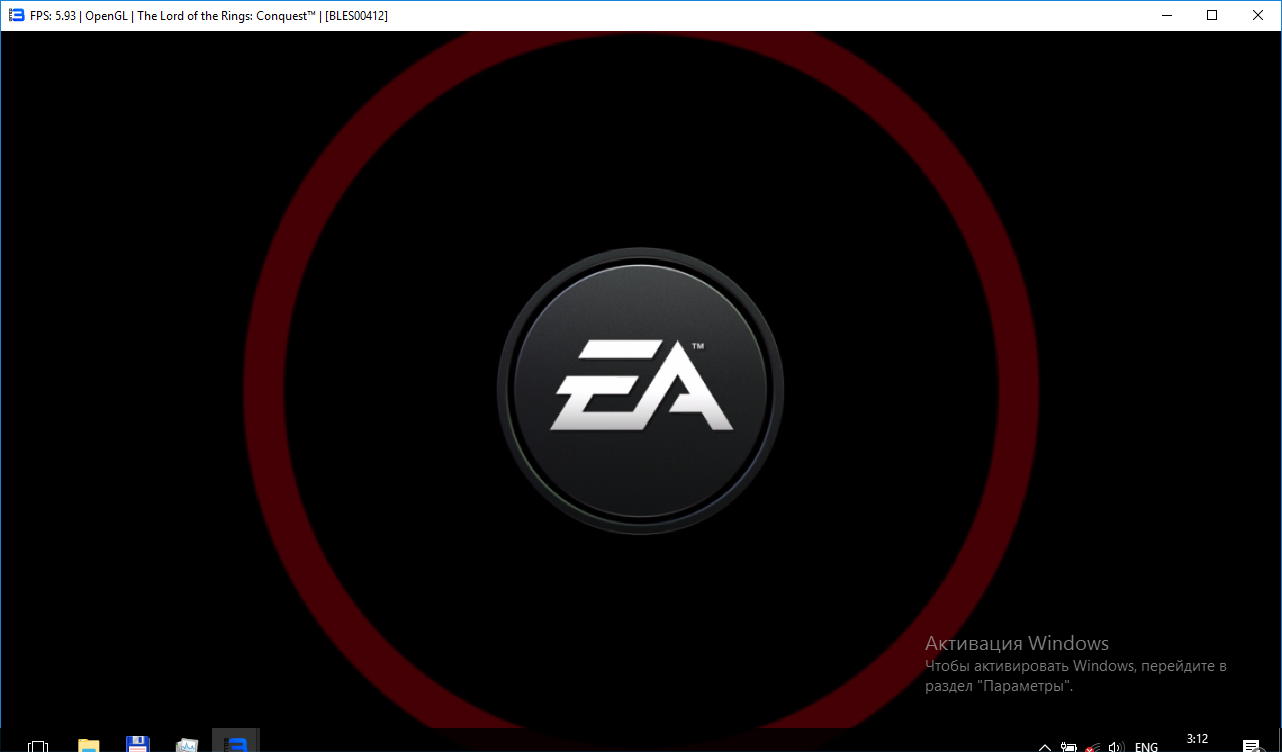Click the 3:12 clock in the taskbar

1197,740
